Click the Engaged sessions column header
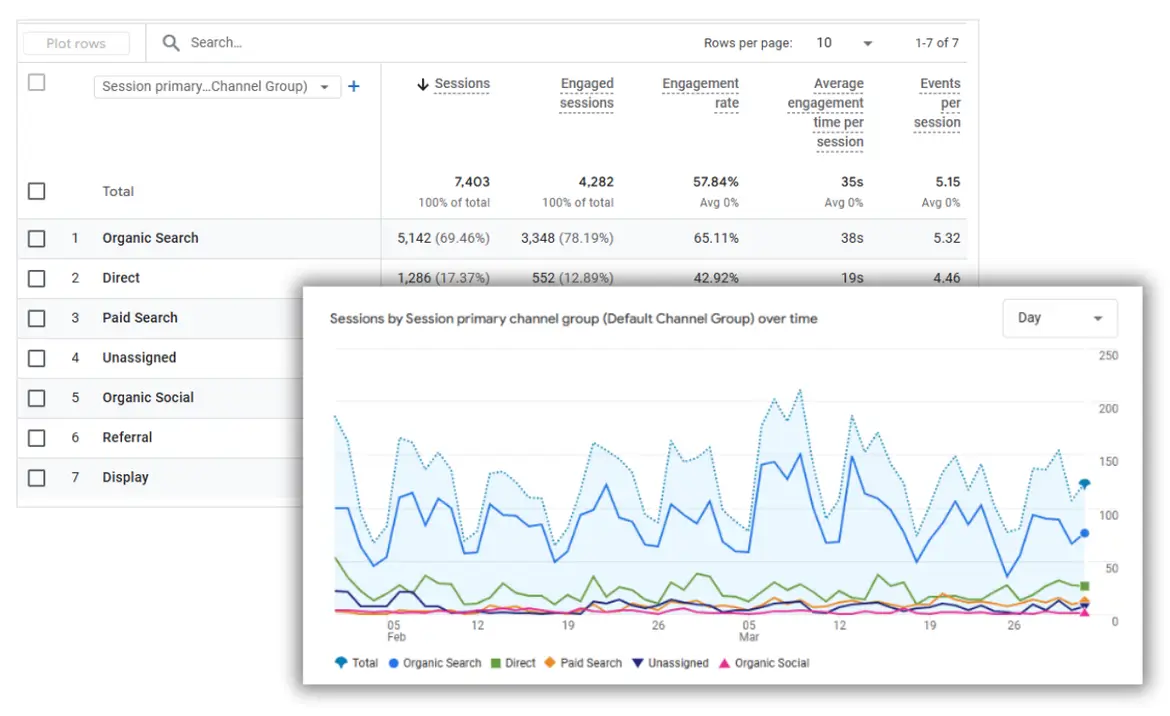 (587, 93)
